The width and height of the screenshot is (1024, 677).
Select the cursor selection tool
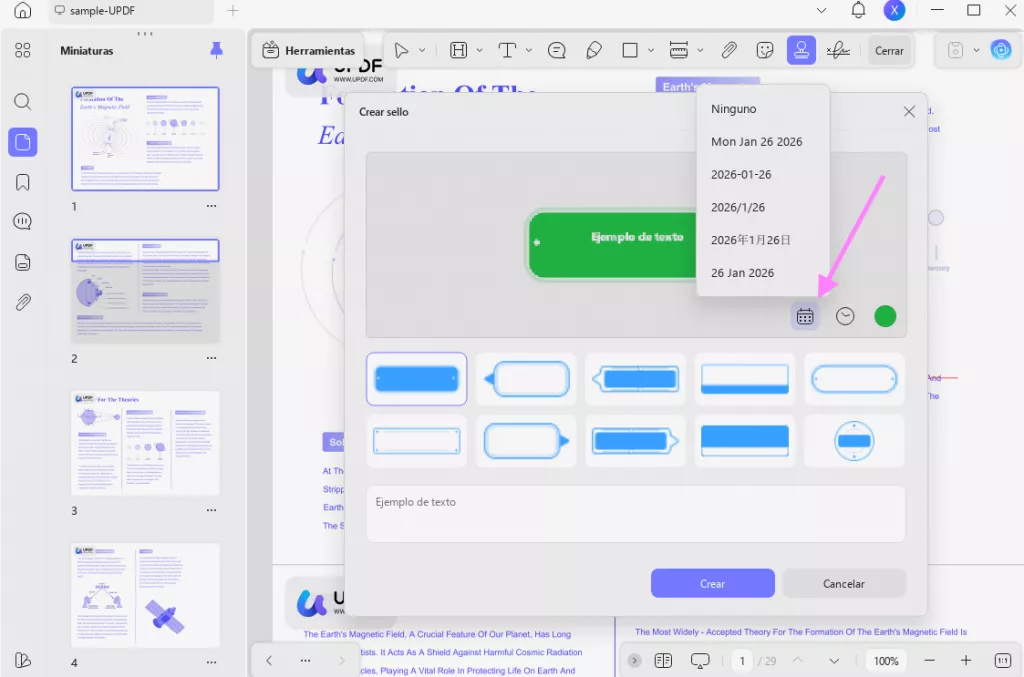tap(401, 50)
